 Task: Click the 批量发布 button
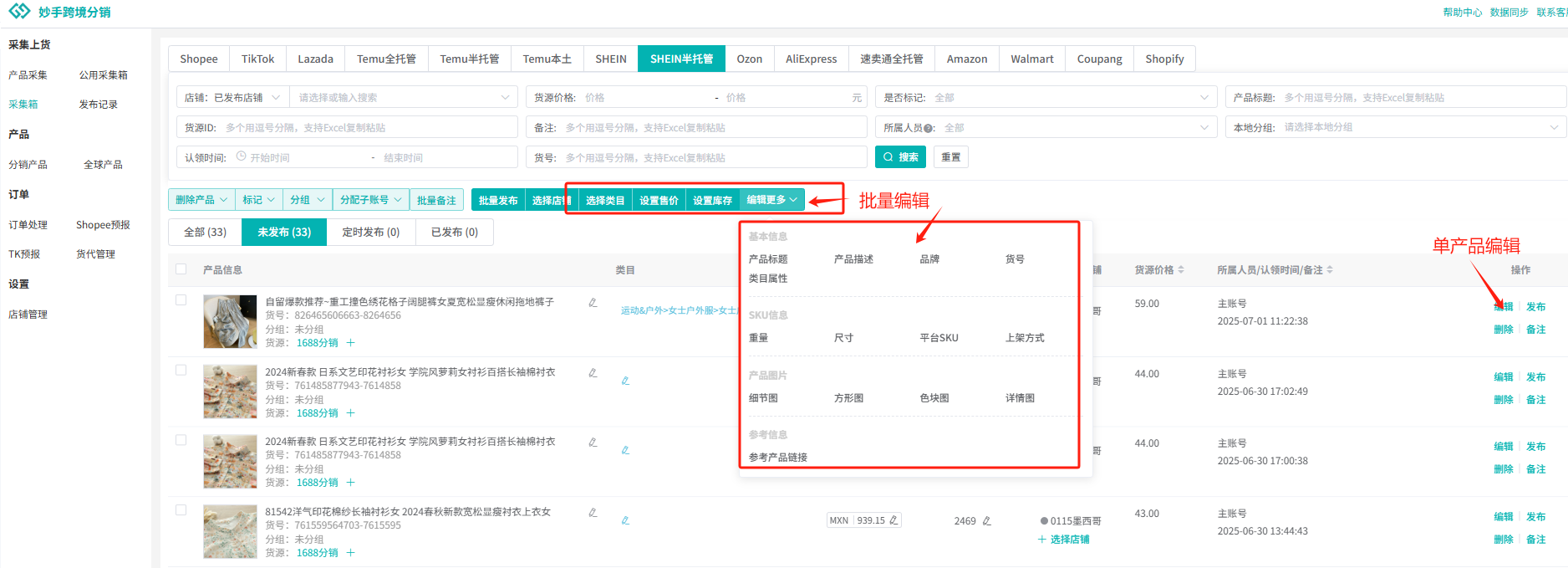(498, 200)
